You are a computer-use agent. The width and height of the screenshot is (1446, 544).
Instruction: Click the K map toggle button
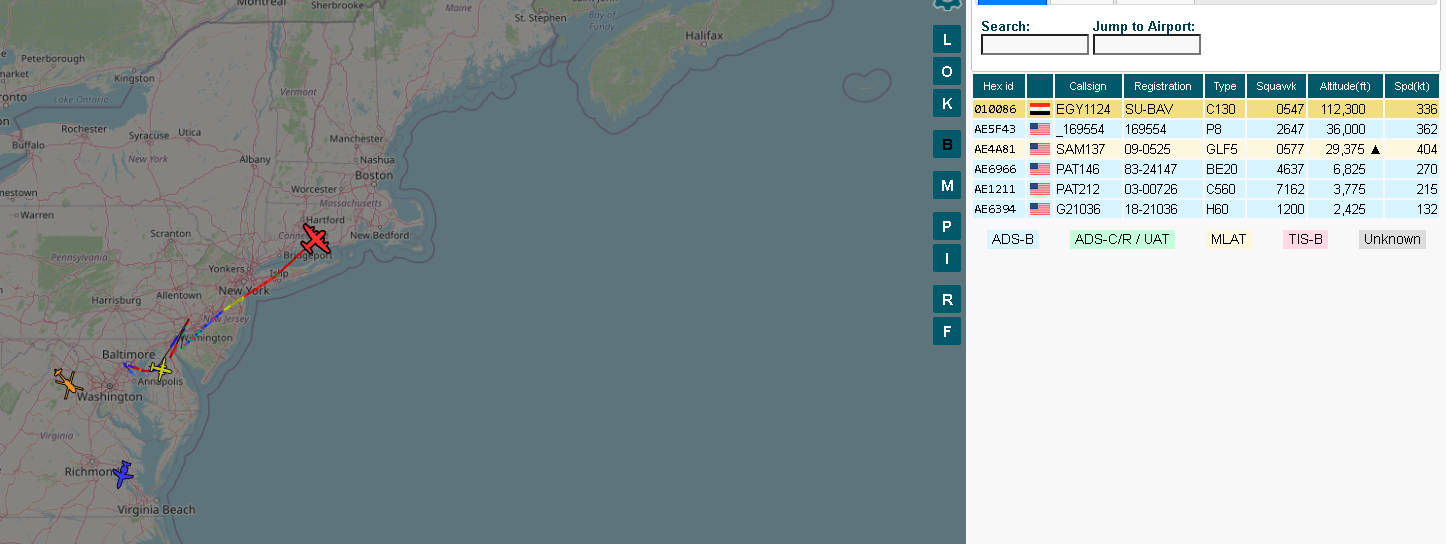947,103
